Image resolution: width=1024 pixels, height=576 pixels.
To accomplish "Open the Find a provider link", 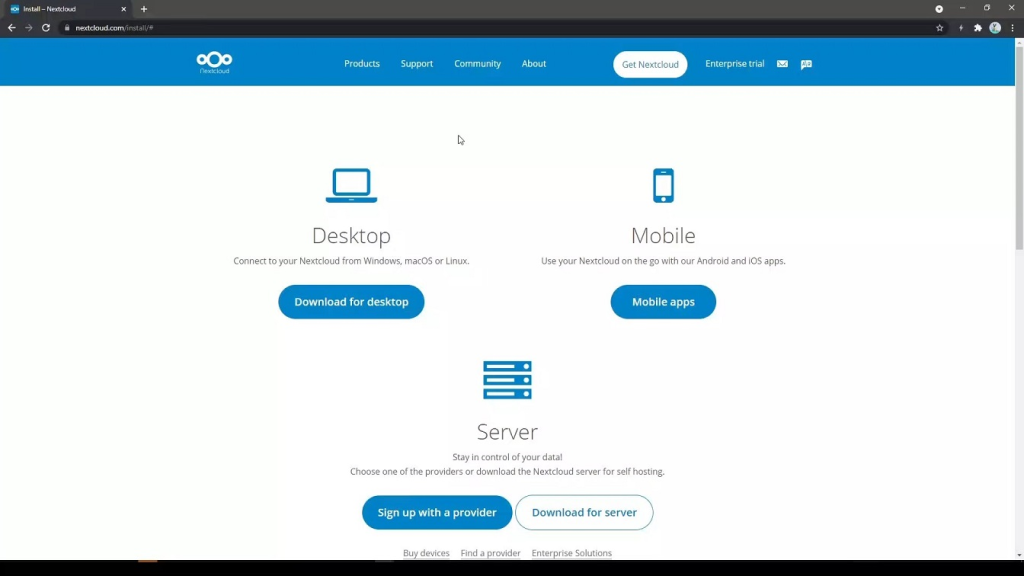I will coord(490,553).
